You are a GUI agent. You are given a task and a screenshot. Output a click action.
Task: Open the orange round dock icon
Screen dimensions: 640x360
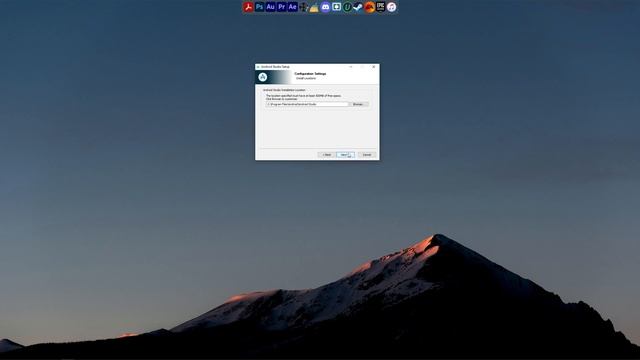369,7
